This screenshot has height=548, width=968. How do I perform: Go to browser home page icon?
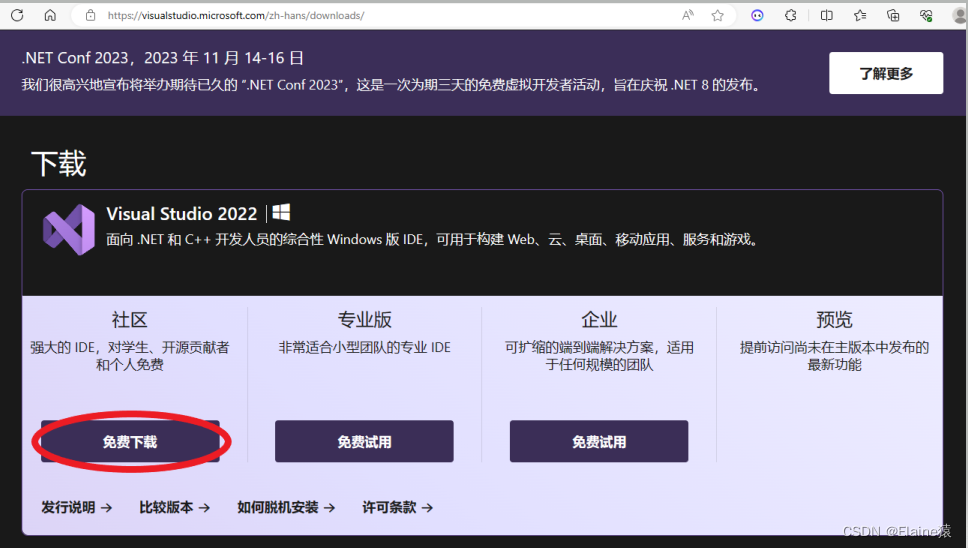click(x=50, y=15)
